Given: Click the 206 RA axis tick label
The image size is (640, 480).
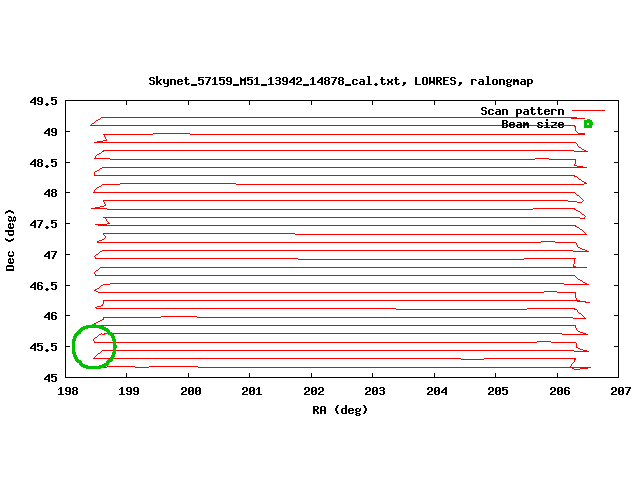Looking at the screenshot, I should pyautogui.click(x=560, y=391).
